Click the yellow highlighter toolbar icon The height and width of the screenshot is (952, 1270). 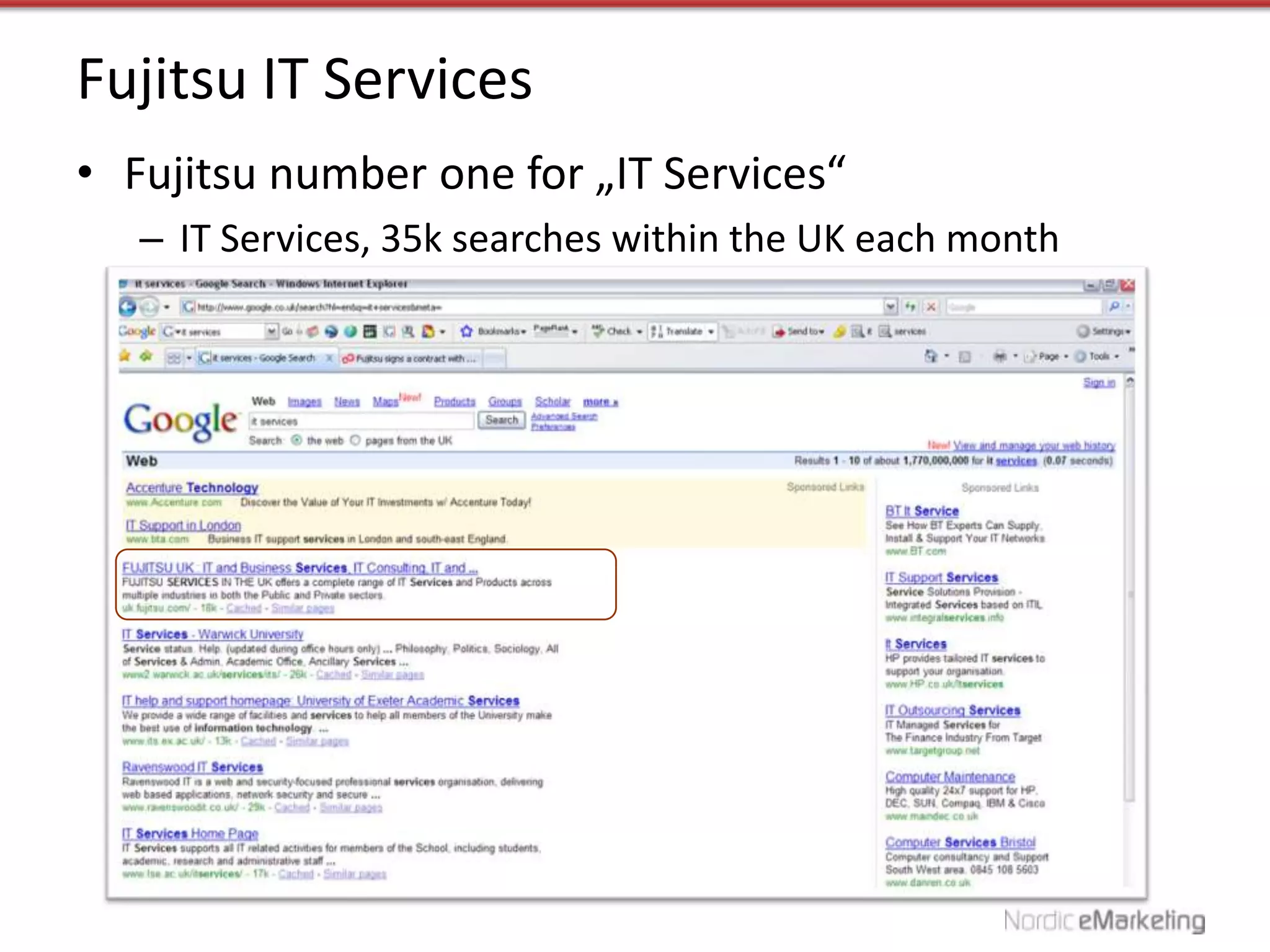pos(839,332)
